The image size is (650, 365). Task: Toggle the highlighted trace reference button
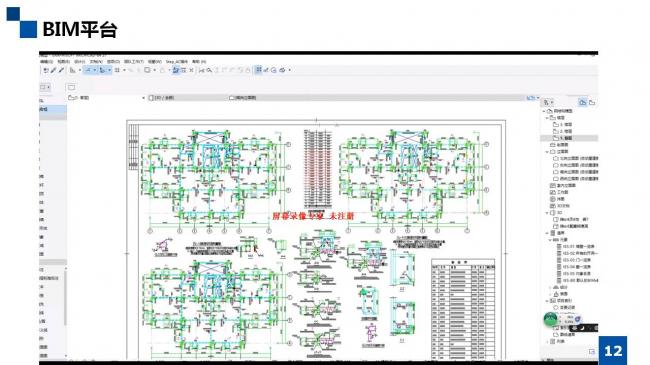(176, 70)
